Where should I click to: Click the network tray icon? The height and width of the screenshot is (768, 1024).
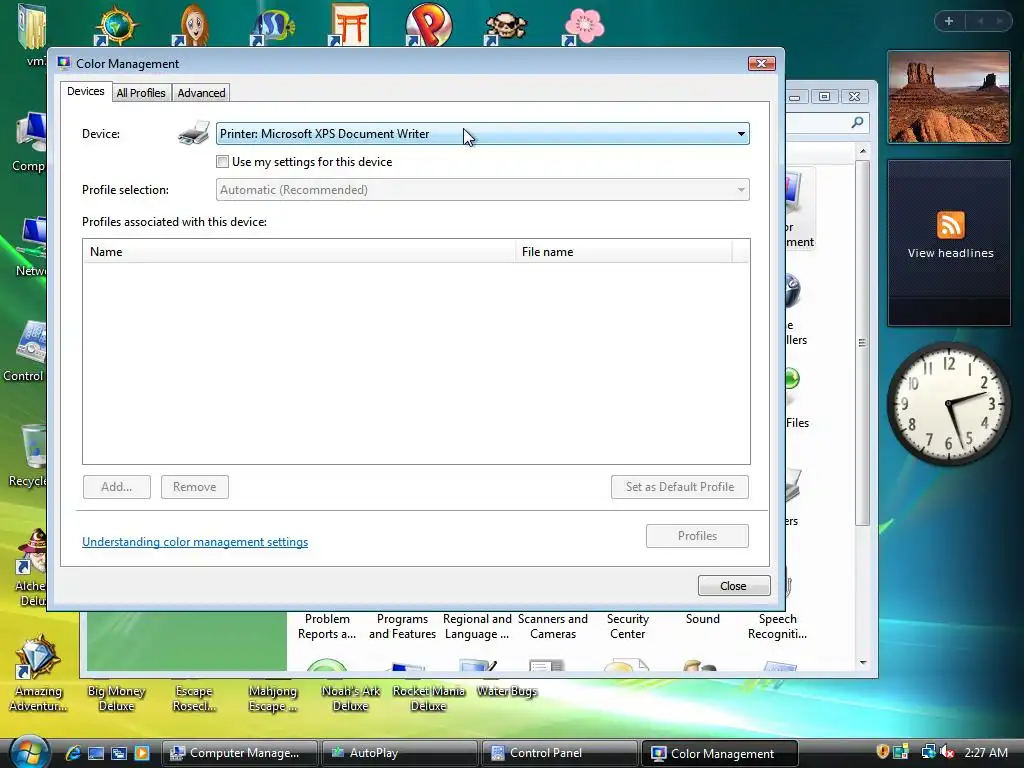pos(928,752)
